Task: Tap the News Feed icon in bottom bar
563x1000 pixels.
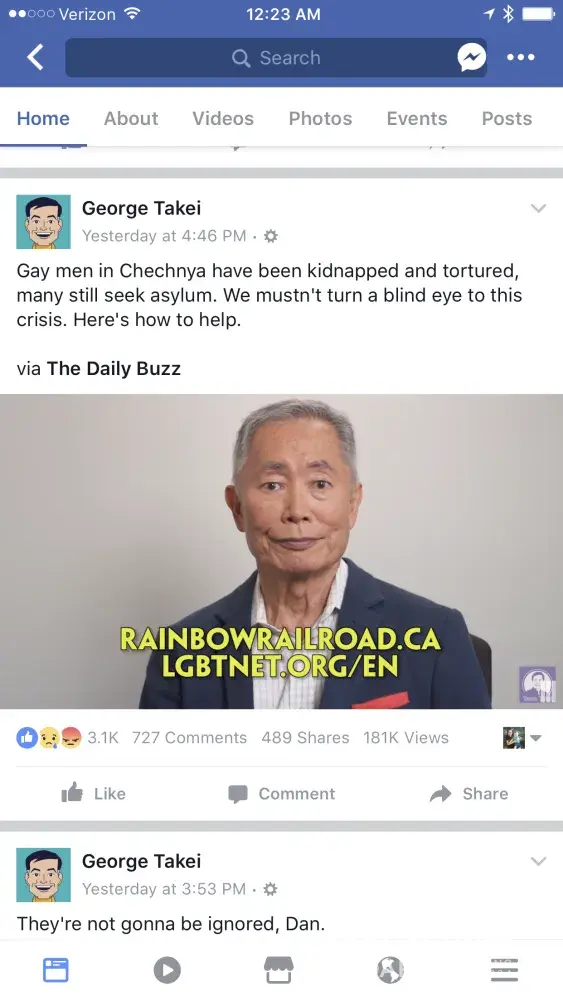Action: coord(55,970)
